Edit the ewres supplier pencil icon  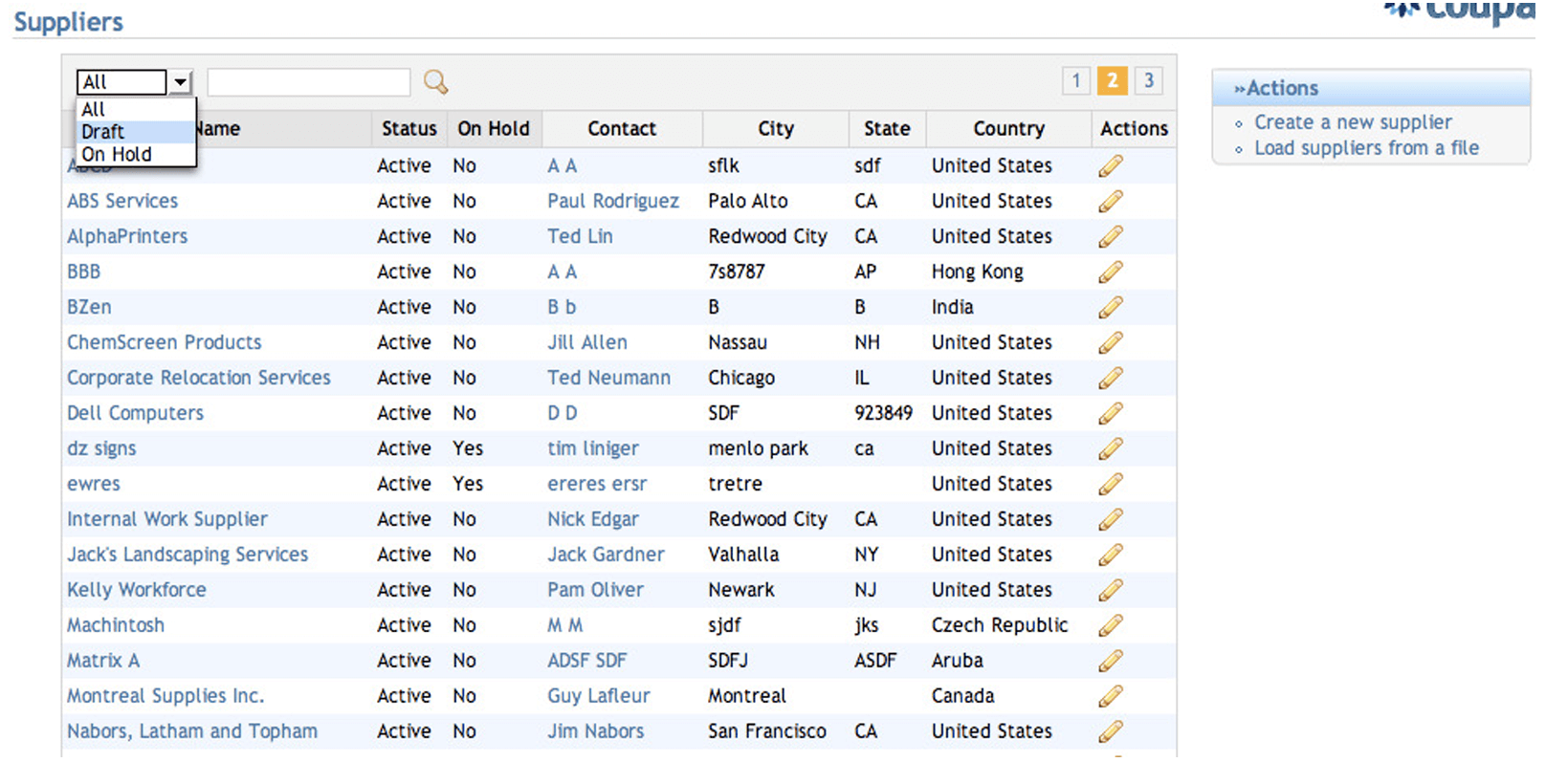pos(1111,485)
